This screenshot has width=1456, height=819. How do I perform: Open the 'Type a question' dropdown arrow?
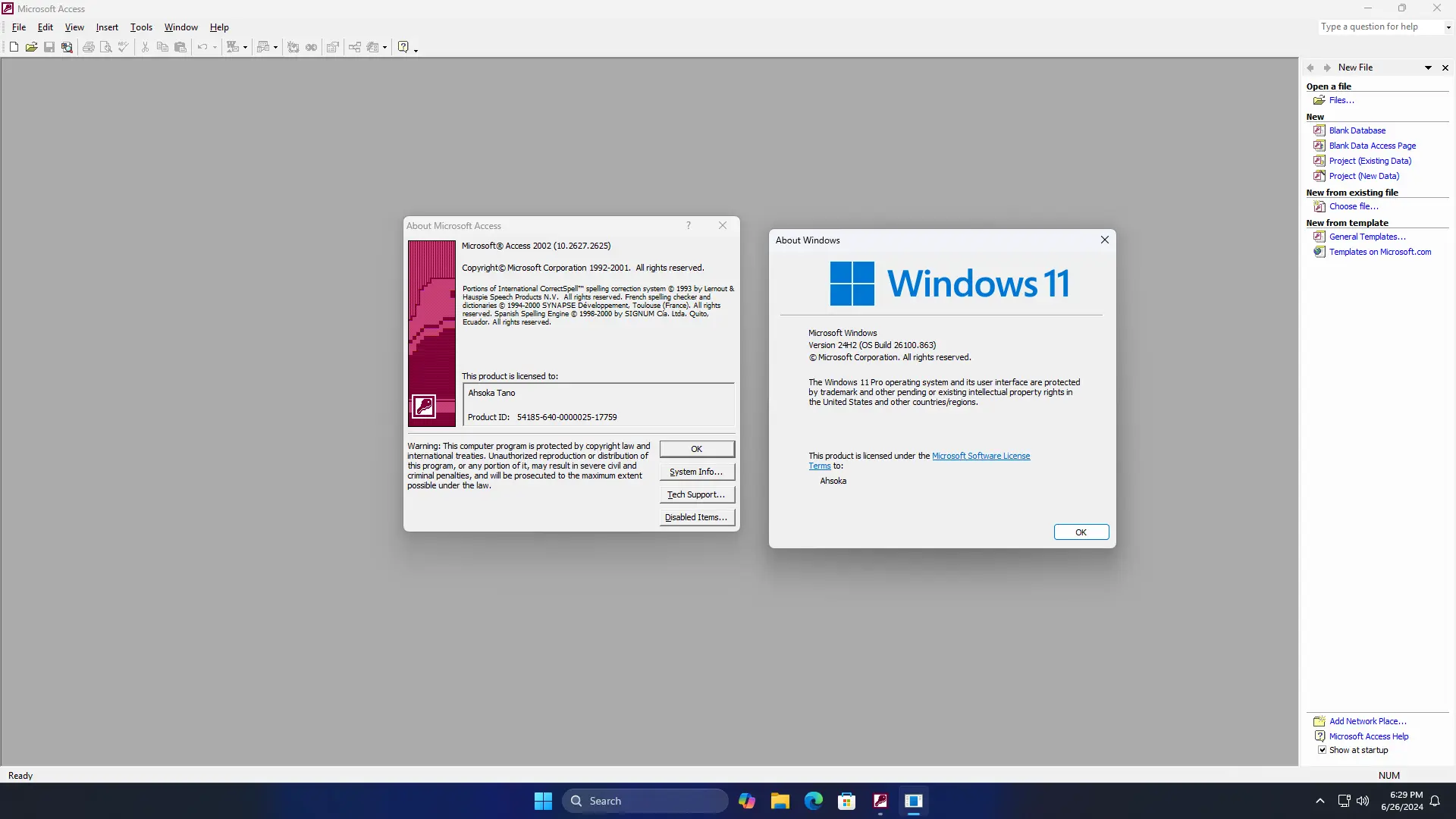point(1448,27)
